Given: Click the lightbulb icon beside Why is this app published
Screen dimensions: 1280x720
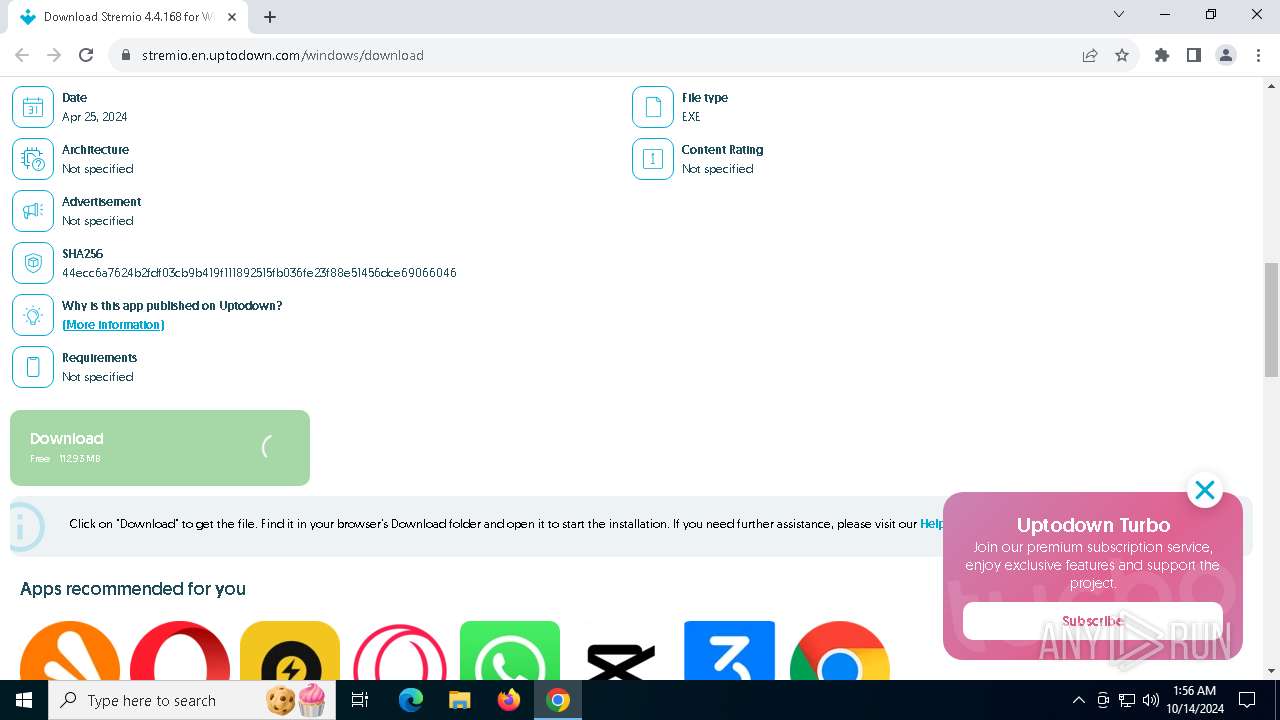Looking at the screenshot, I should point(33,315).
